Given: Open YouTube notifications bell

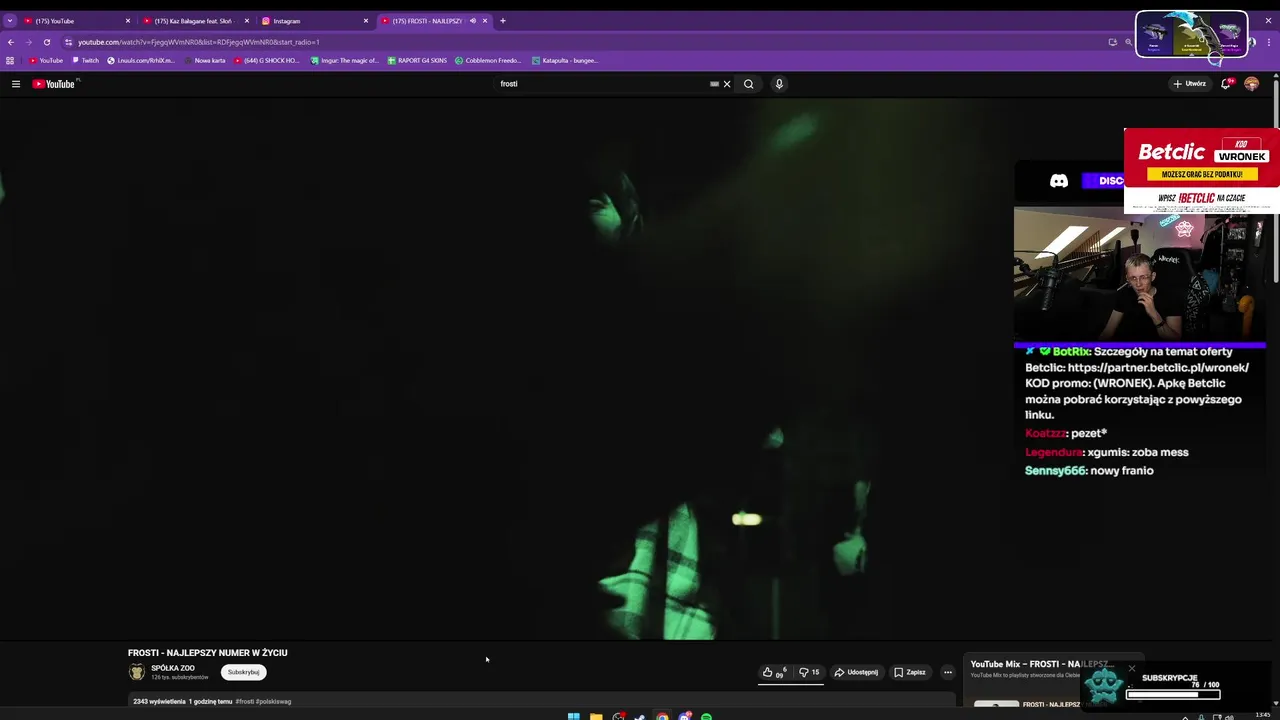Looking at the screenshot, I should point(1225,84).
